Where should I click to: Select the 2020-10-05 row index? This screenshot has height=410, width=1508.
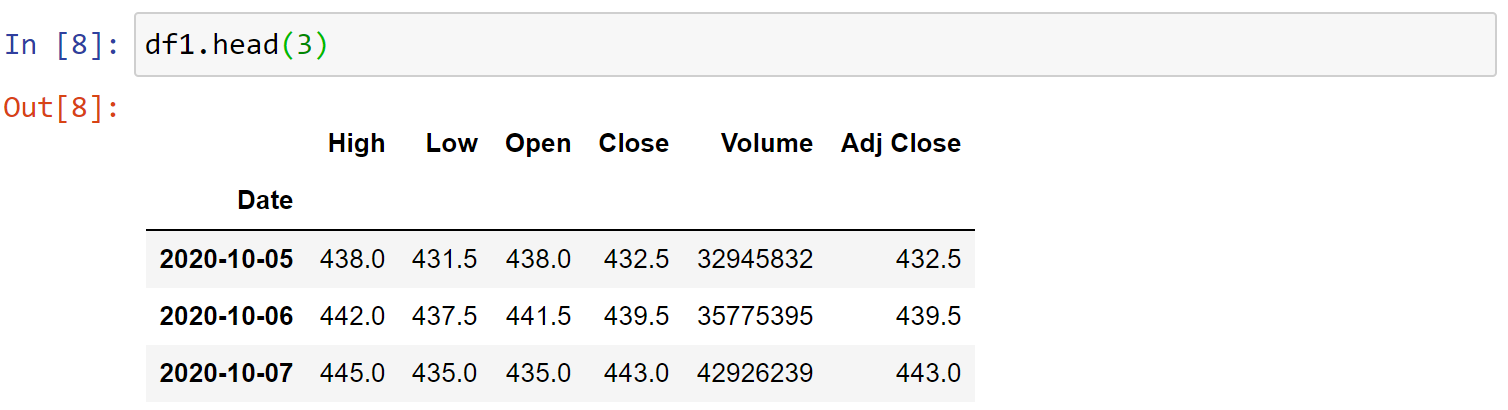(x=226, y=260)
